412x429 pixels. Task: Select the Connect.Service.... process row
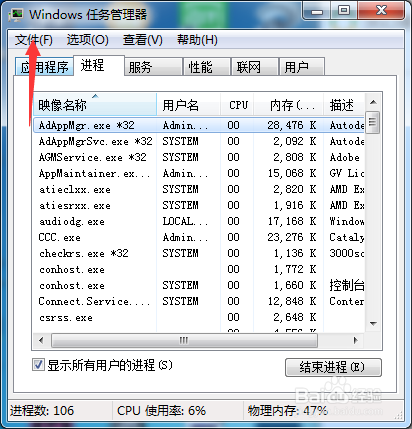[x=199, y=301]
